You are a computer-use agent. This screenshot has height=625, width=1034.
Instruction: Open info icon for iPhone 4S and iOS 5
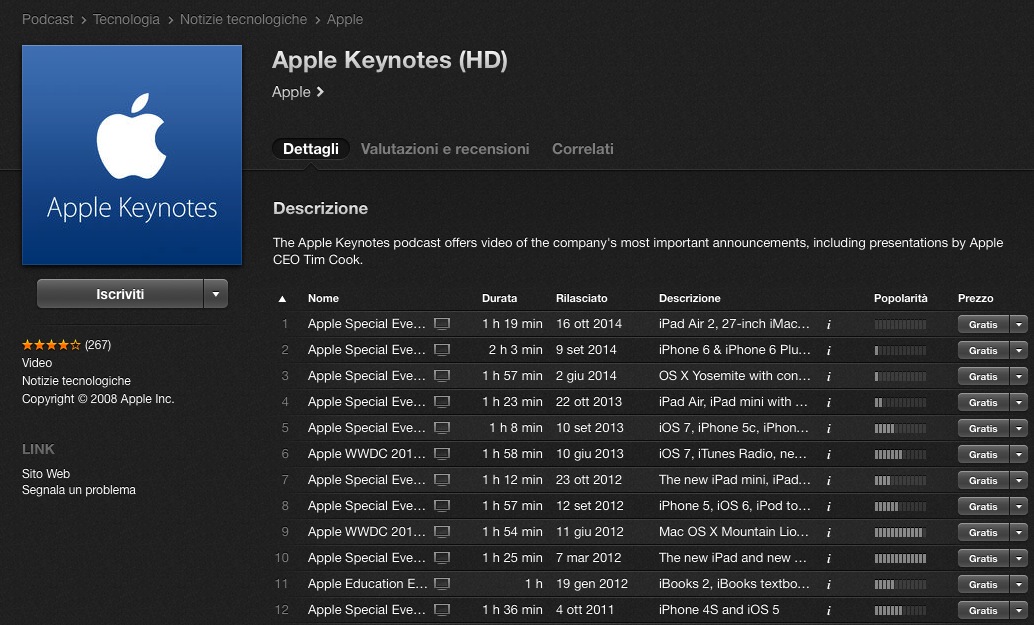pos(829,610)
